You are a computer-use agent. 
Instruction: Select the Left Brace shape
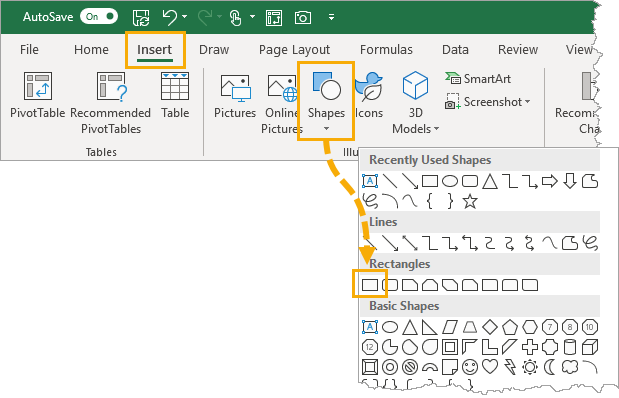(x=430, y=201)
